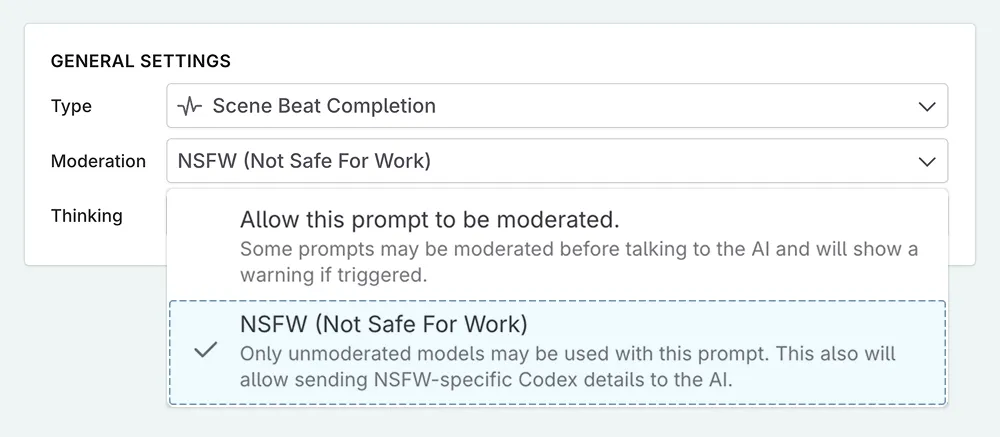Dismiss the dropdown by clicking the gray page background
This screenshot has width=1000, height=437.
[x=80, y=350]
